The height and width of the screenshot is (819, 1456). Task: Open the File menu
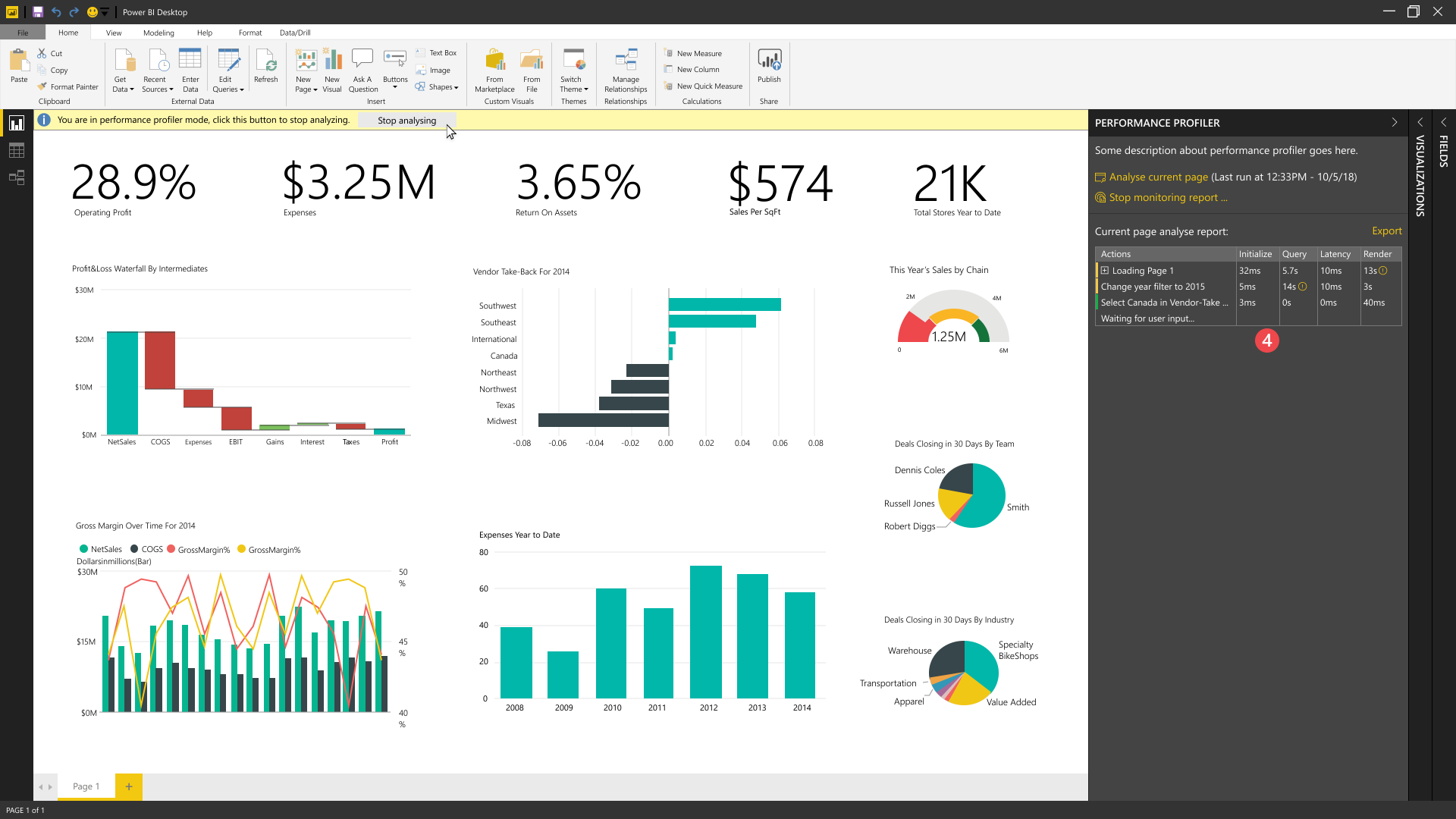23,33
